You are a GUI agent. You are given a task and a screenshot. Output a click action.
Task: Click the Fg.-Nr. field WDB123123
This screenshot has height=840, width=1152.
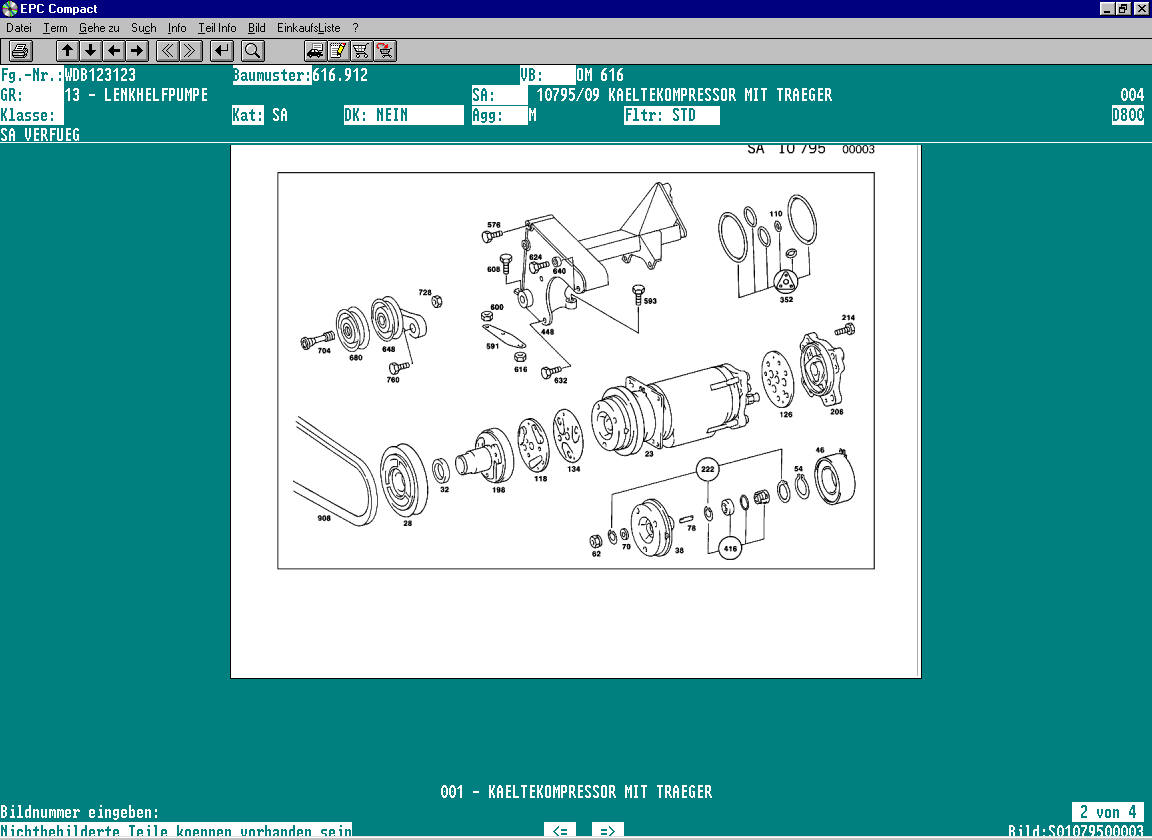[x=100, y=75]
